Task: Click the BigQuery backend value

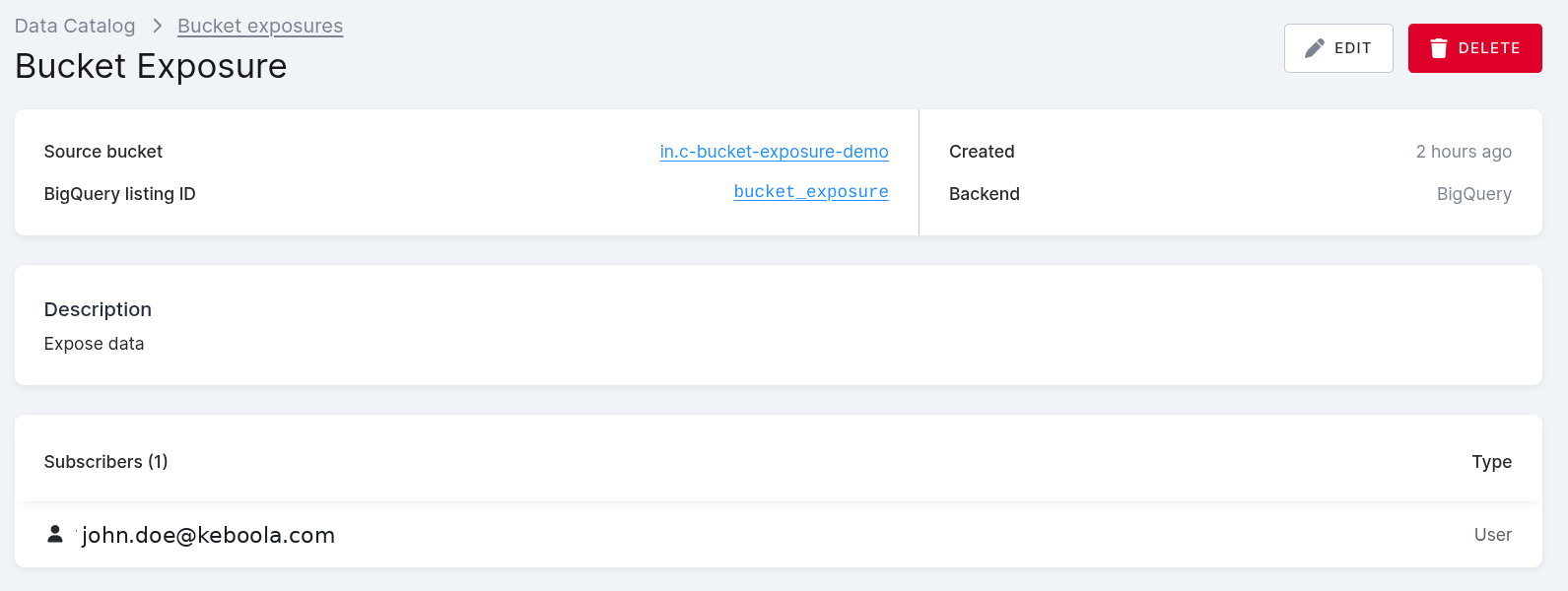Action: coord(1473,194)
